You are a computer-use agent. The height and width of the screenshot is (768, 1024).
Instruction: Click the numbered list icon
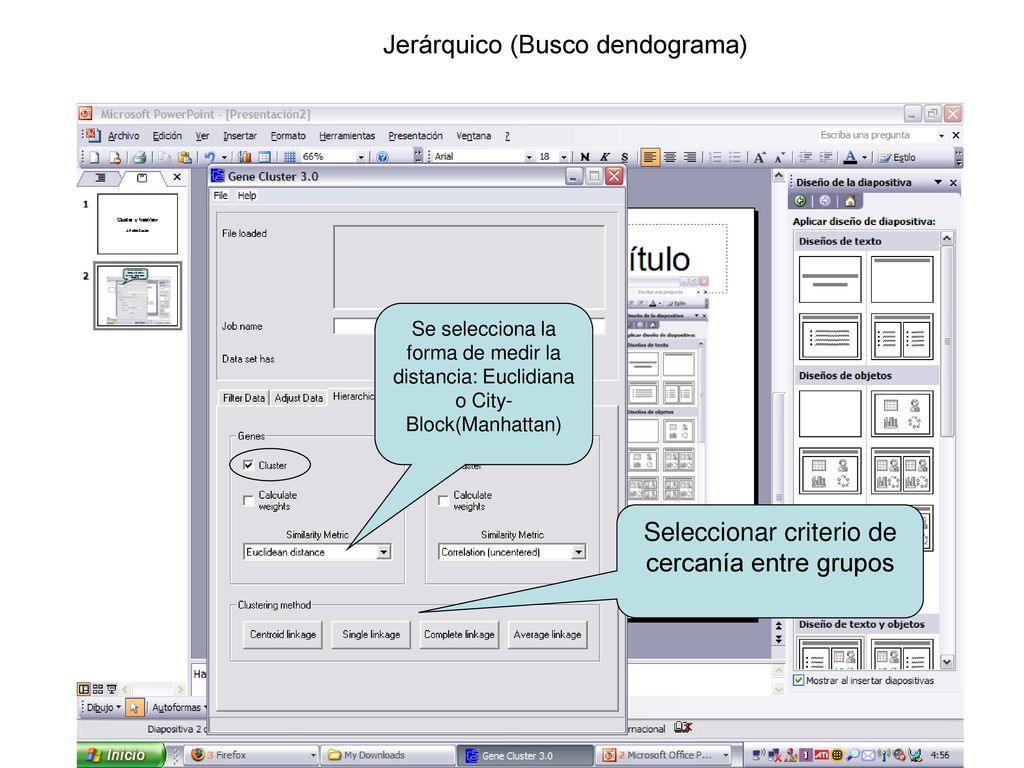pos(715,157)
